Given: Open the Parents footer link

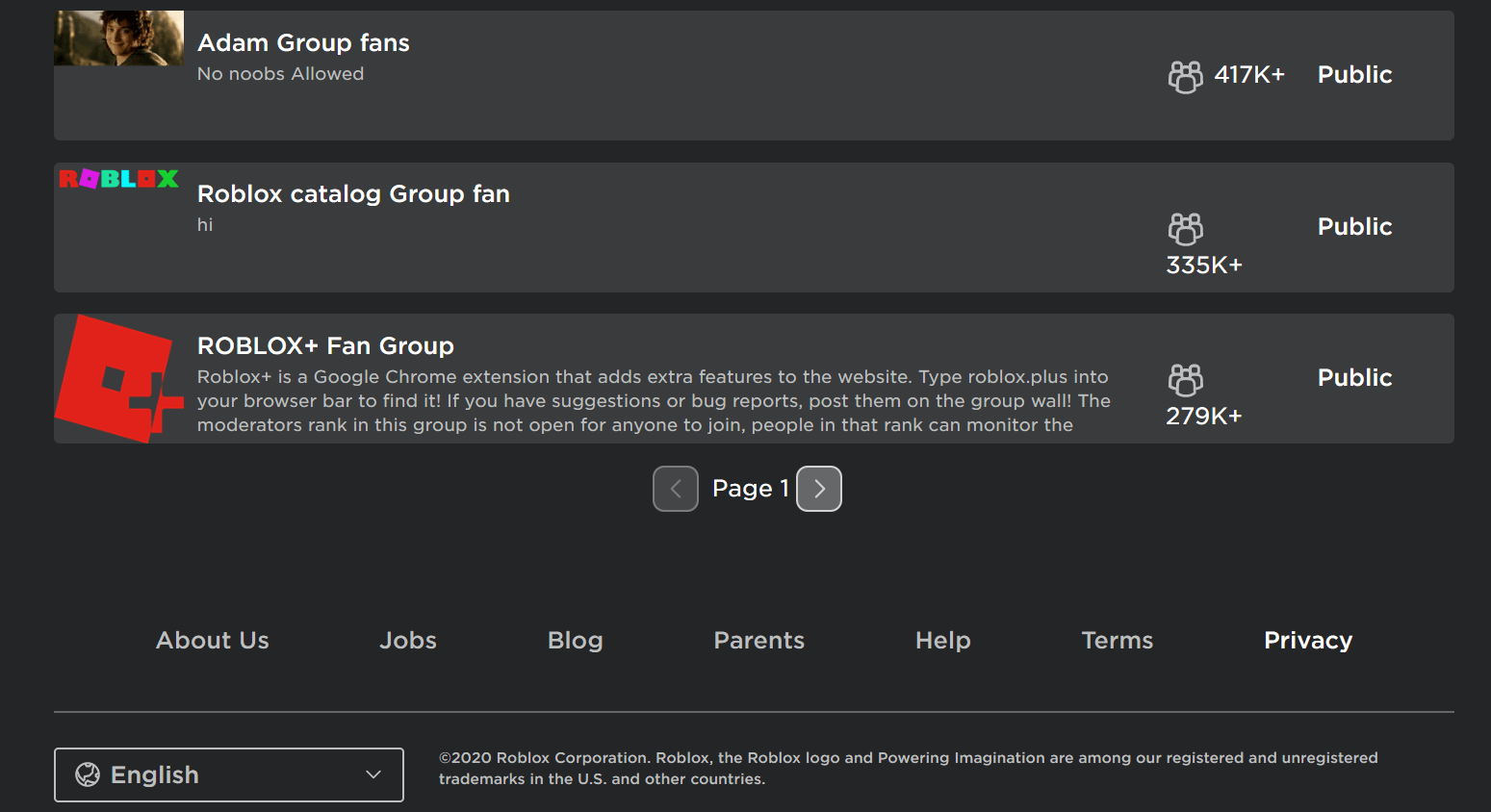Looking at the screenshot, I should (759, 641).
